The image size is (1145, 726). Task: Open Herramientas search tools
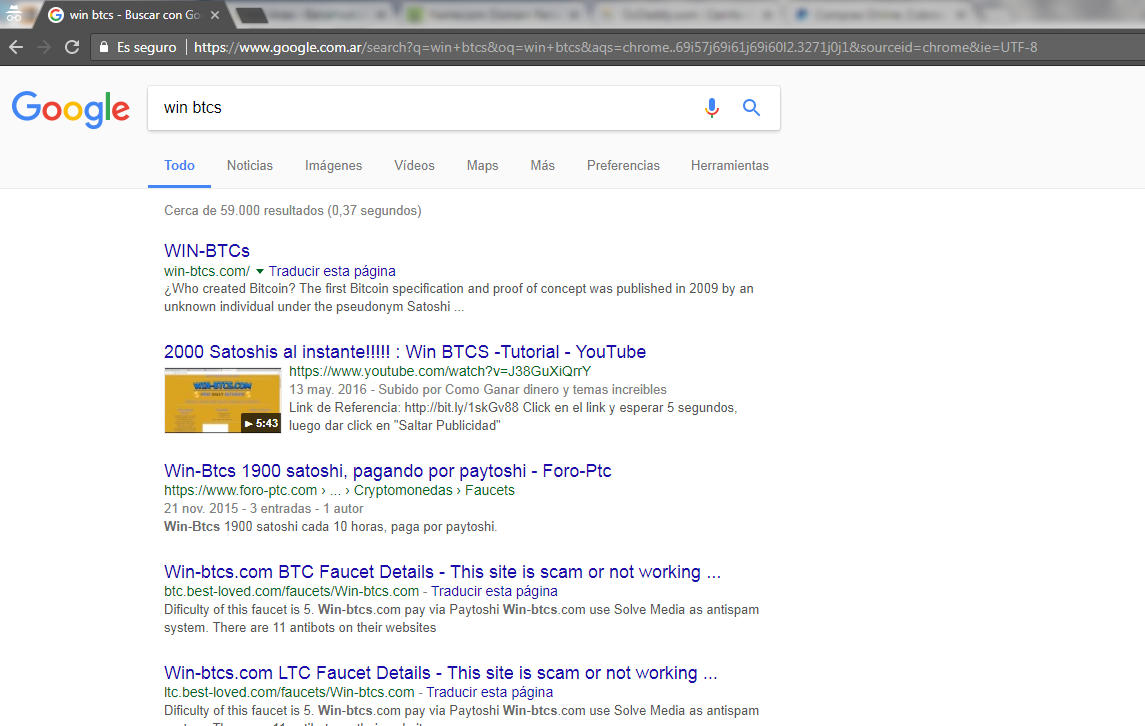pos(729,166)
